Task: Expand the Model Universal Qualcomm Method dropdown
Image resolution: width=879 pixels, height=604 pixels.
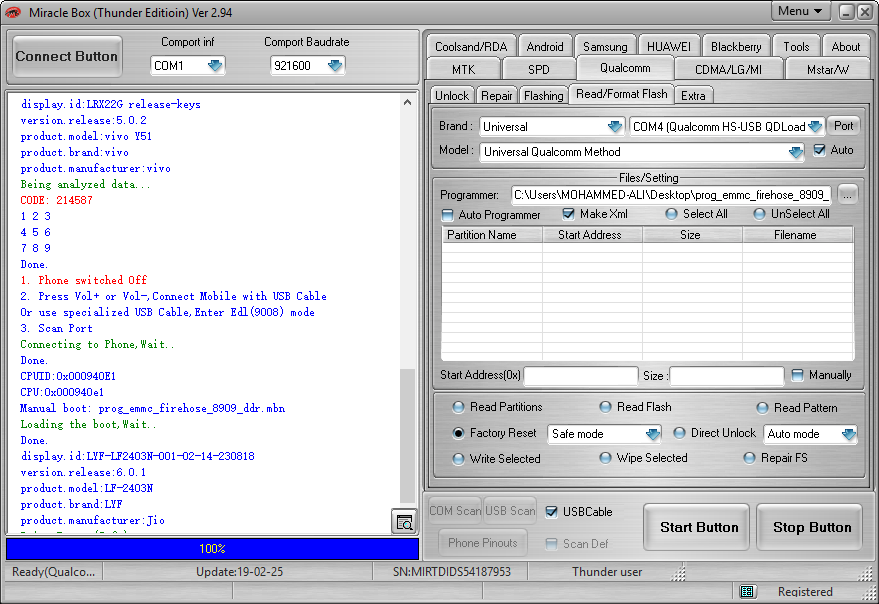Action: [642, 152]
